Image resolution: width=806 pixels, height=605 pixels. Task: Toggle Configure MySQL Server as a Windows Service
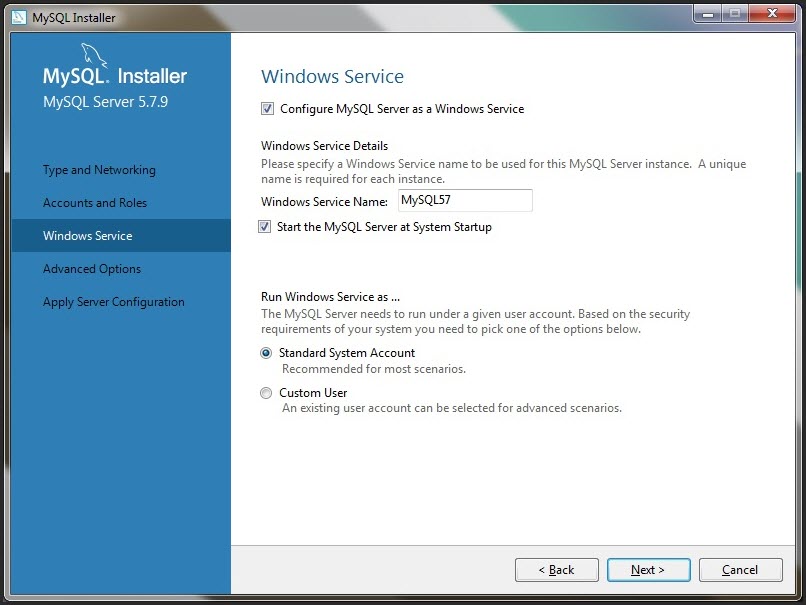(267, 108)
